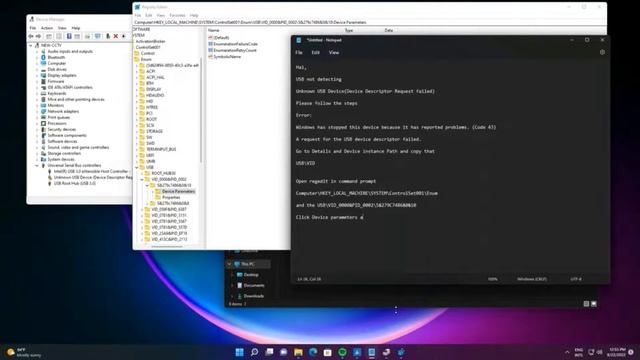Click the blue help icon in Device Manager toolbar
The height and width of the screenshot is (360, 640).
pyautogui.click(x=69, y=36)
